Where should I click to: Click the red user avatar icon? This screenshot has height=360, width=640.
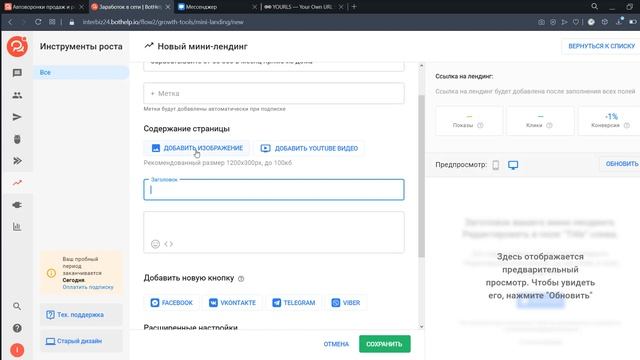coord(17,350)
